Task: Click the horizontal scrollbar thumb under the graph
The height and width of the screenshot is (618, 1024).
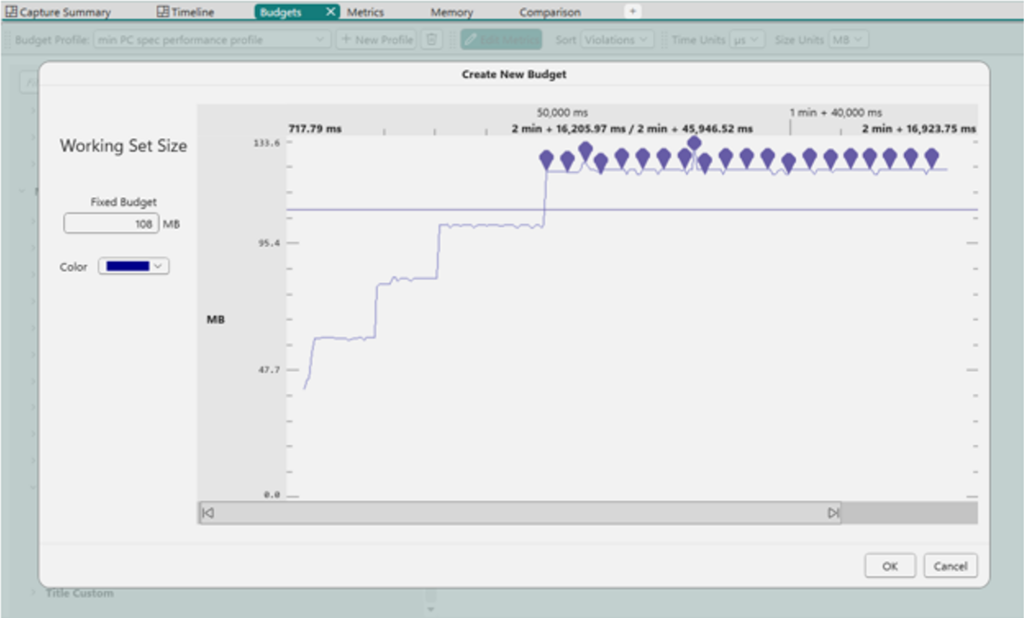Action: [520, 513]
